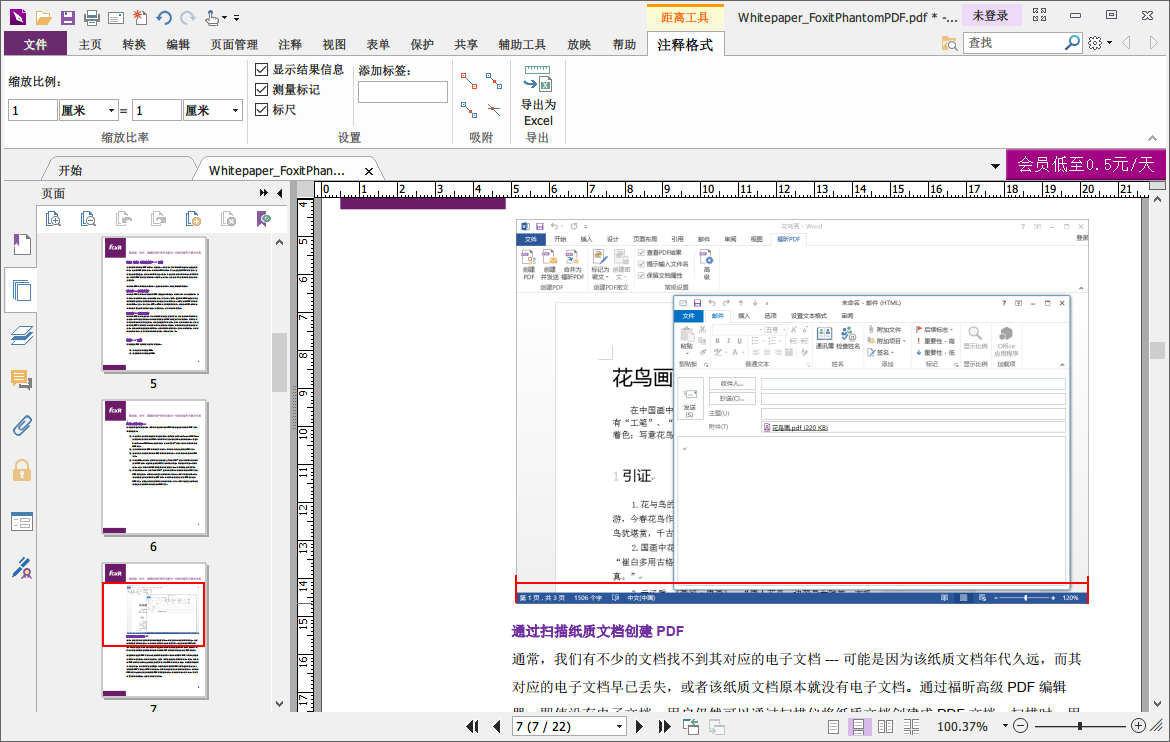Switch to the 注释格式 ribbon tab
The image size is (1170, 742).
pyautogui.click(x=685, y=45)
